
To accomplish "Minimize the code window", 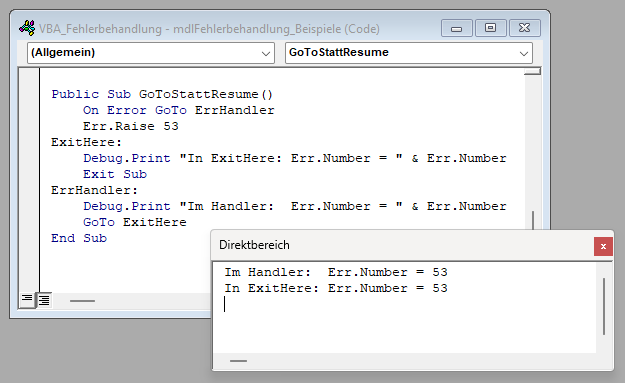I will pyautogui.click(x=457, y=28).
